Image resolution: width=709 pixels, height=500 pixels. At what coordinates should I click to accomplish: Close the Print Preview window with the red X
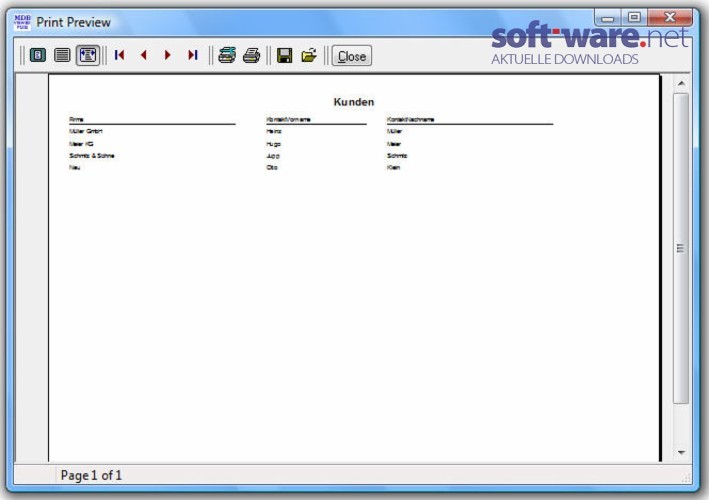tap(670, 18)
